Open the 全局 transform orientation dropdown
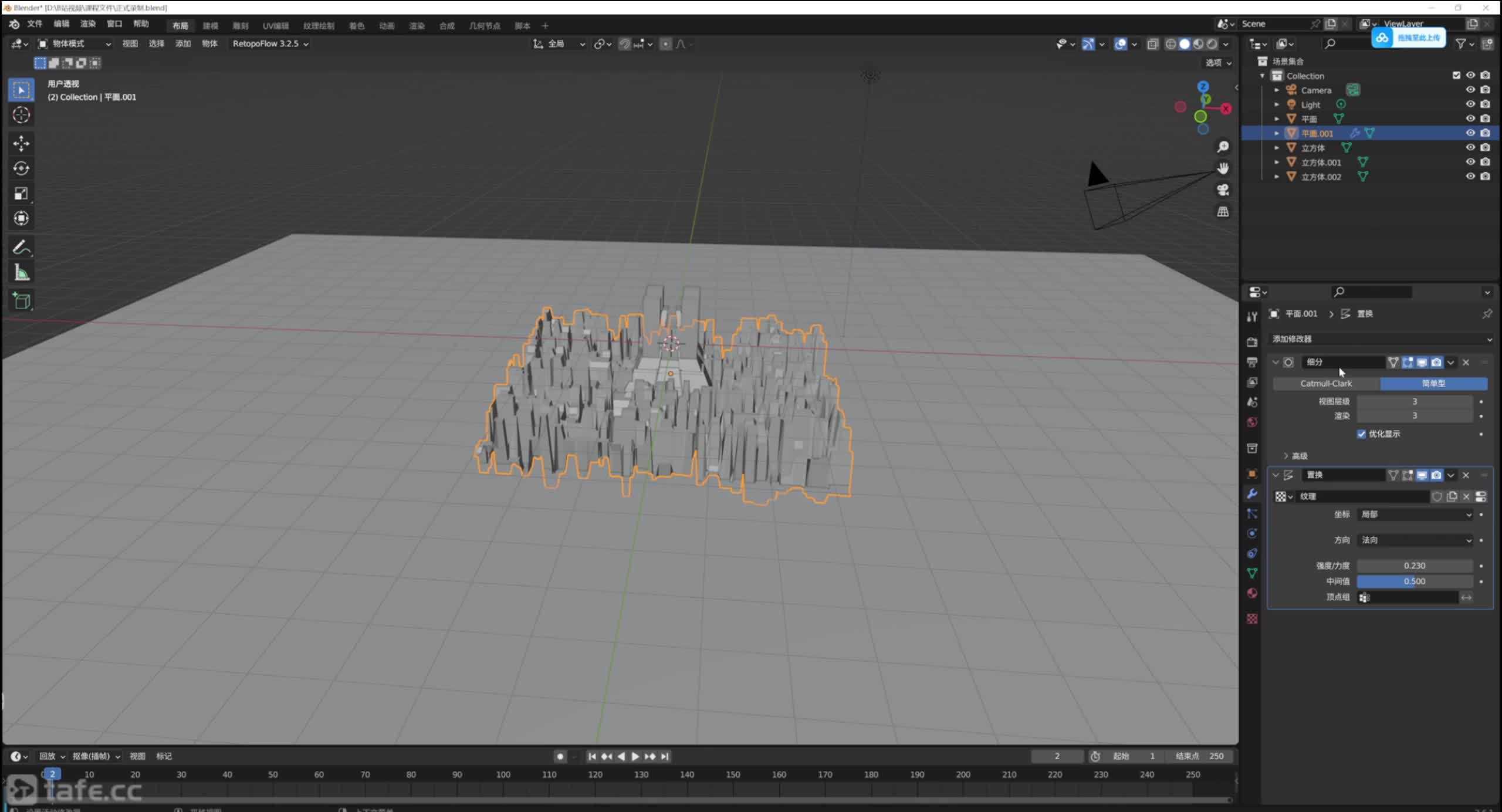This screenshot has width=1502, height=812. [x=559, y=44]
